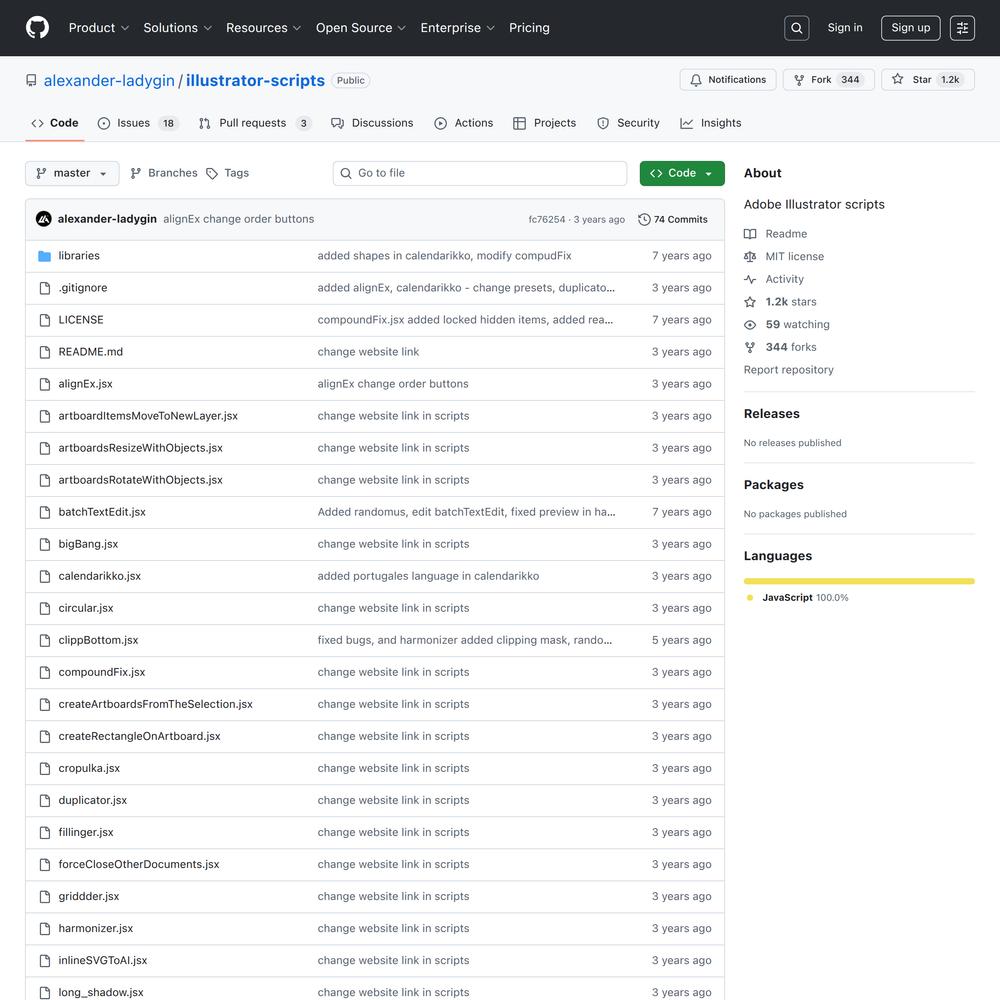Open the cropulka.jsx file
Viewport: 1000px width, 1000px height.
pyautogui.click(x=89, y=768)
